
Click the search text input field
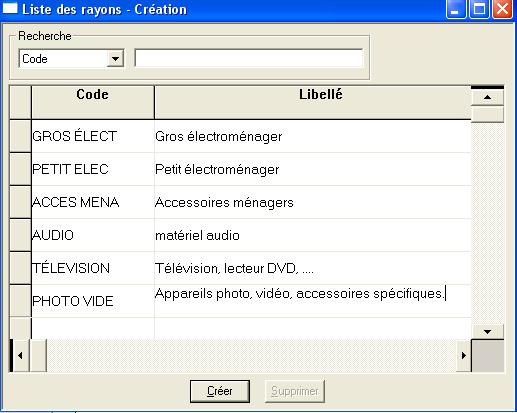[249, 58]
